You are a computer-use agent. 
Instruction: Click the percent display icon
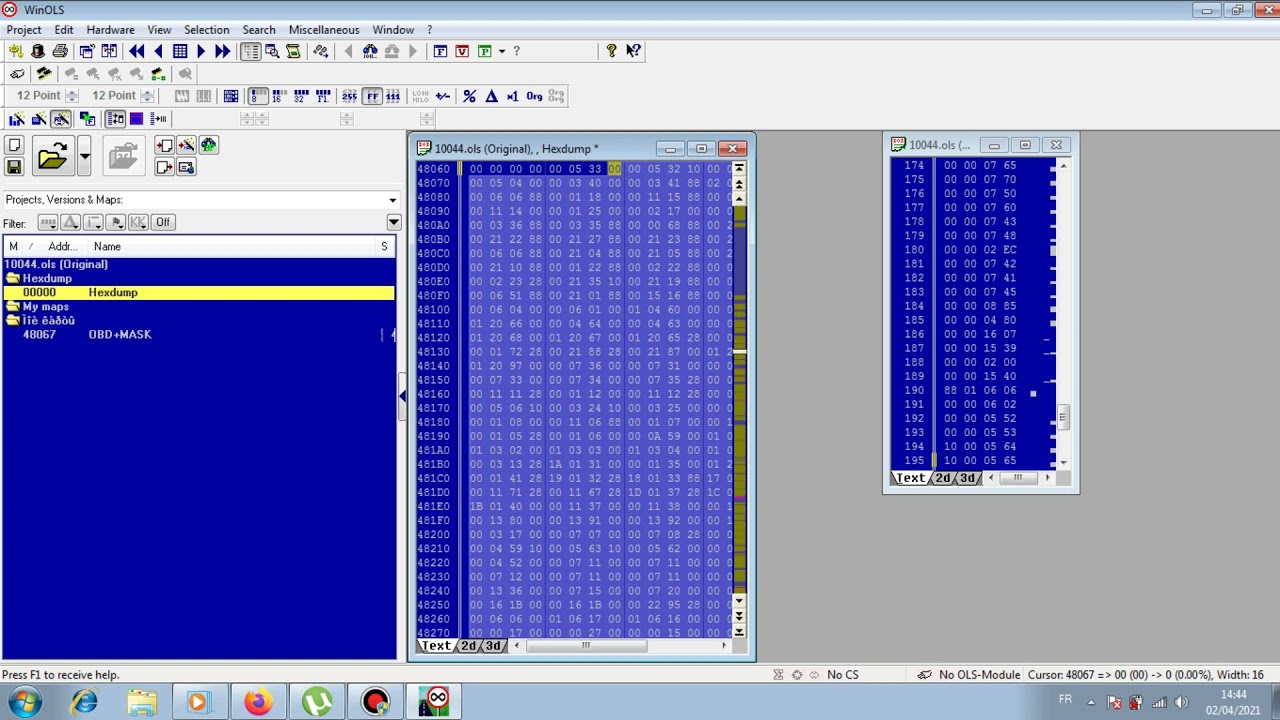469,96
